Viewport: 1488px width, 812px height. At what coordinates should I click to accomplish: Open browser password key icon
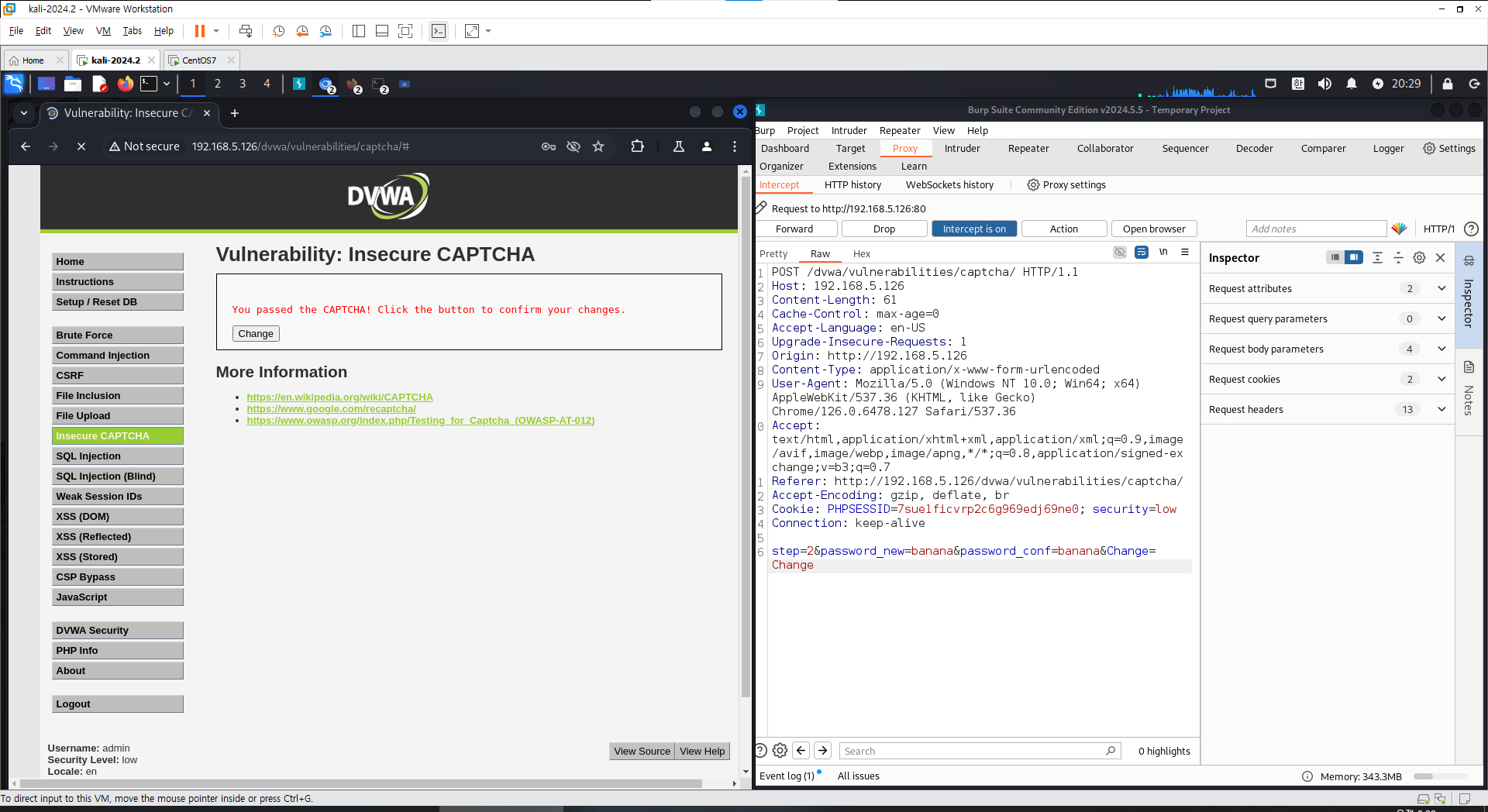[549, 146]
